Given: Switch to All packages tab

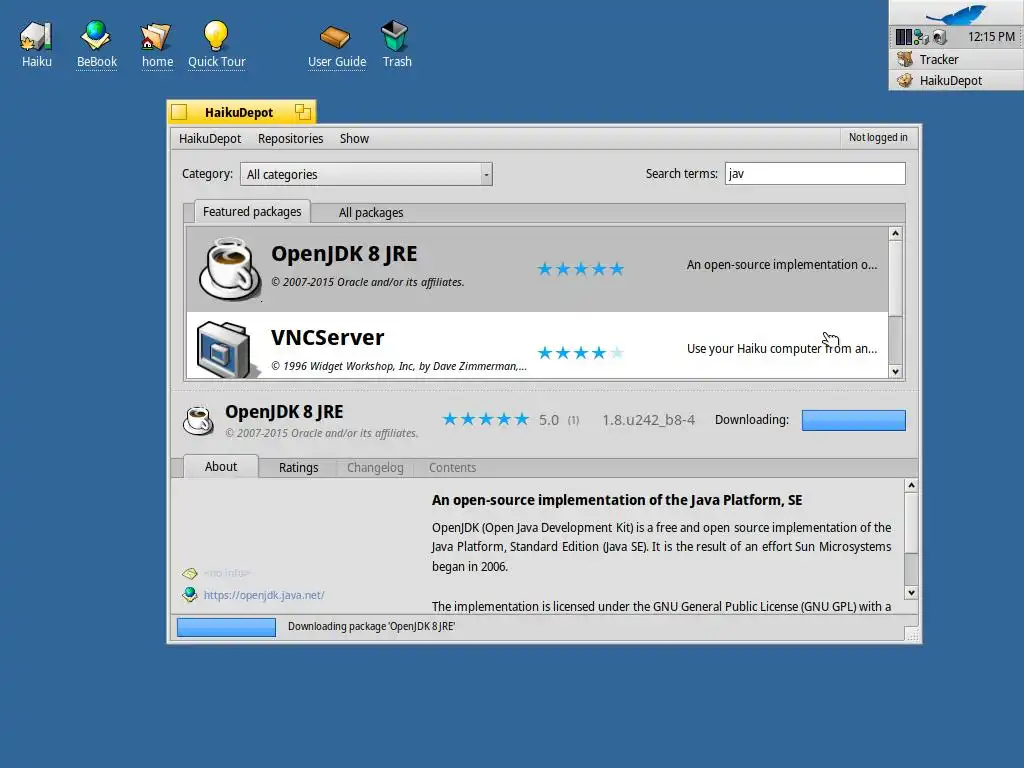Looking at the screenshot, I should (x=371, y=213).
